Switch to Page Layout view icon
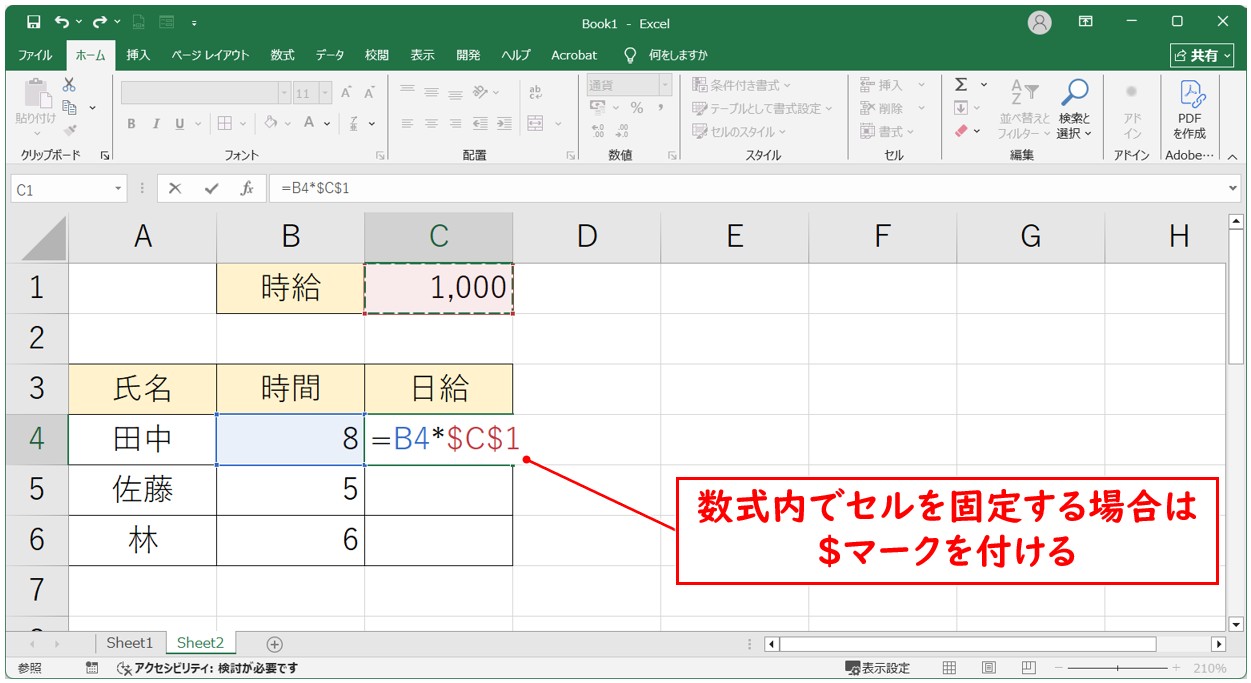Image resolution: width=1251 pixels, height=683 pixels. [x=989, y=668]
